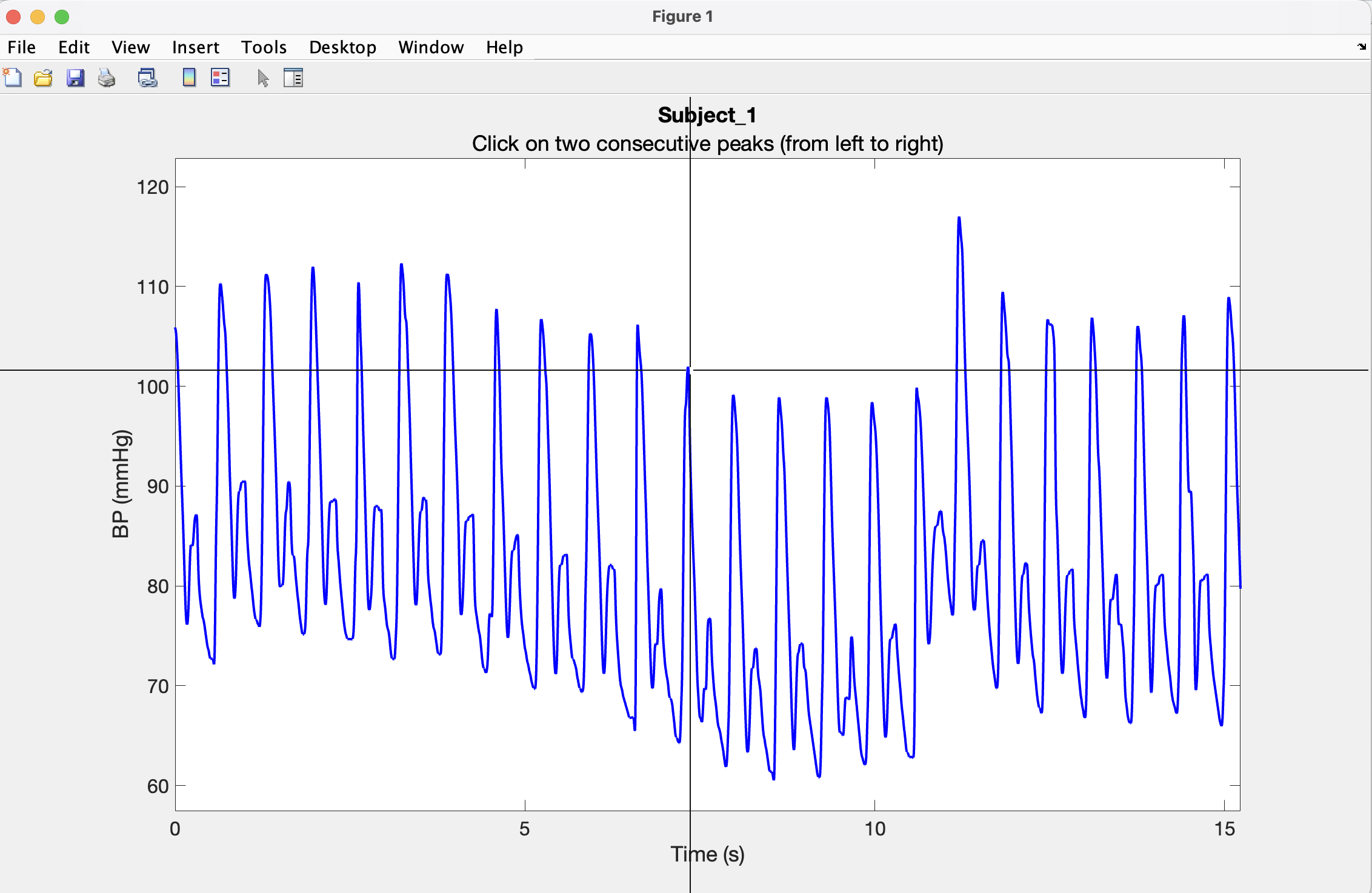Click the waveform peak under the crosshair
1372x893 pixels.
(x=688, y=368)
